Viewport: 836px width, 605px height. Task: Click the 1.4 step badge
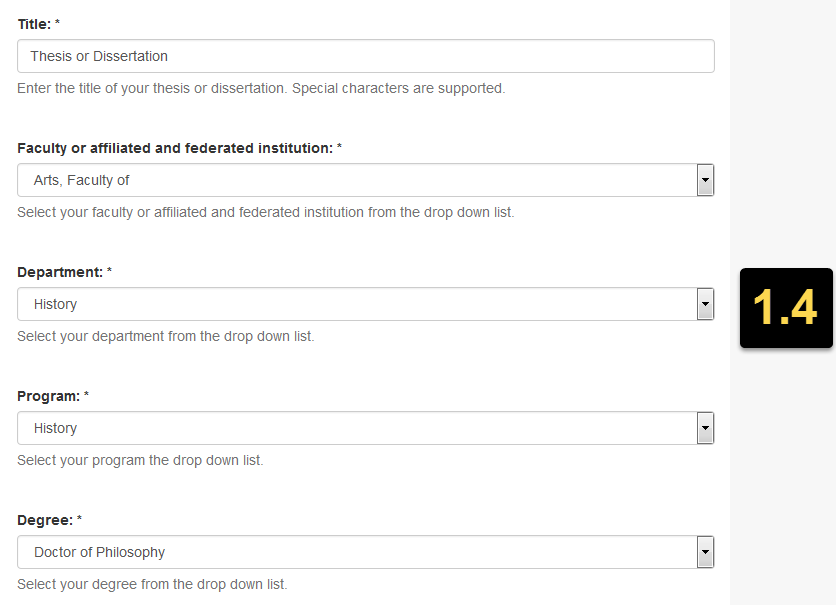click(786, 308)
